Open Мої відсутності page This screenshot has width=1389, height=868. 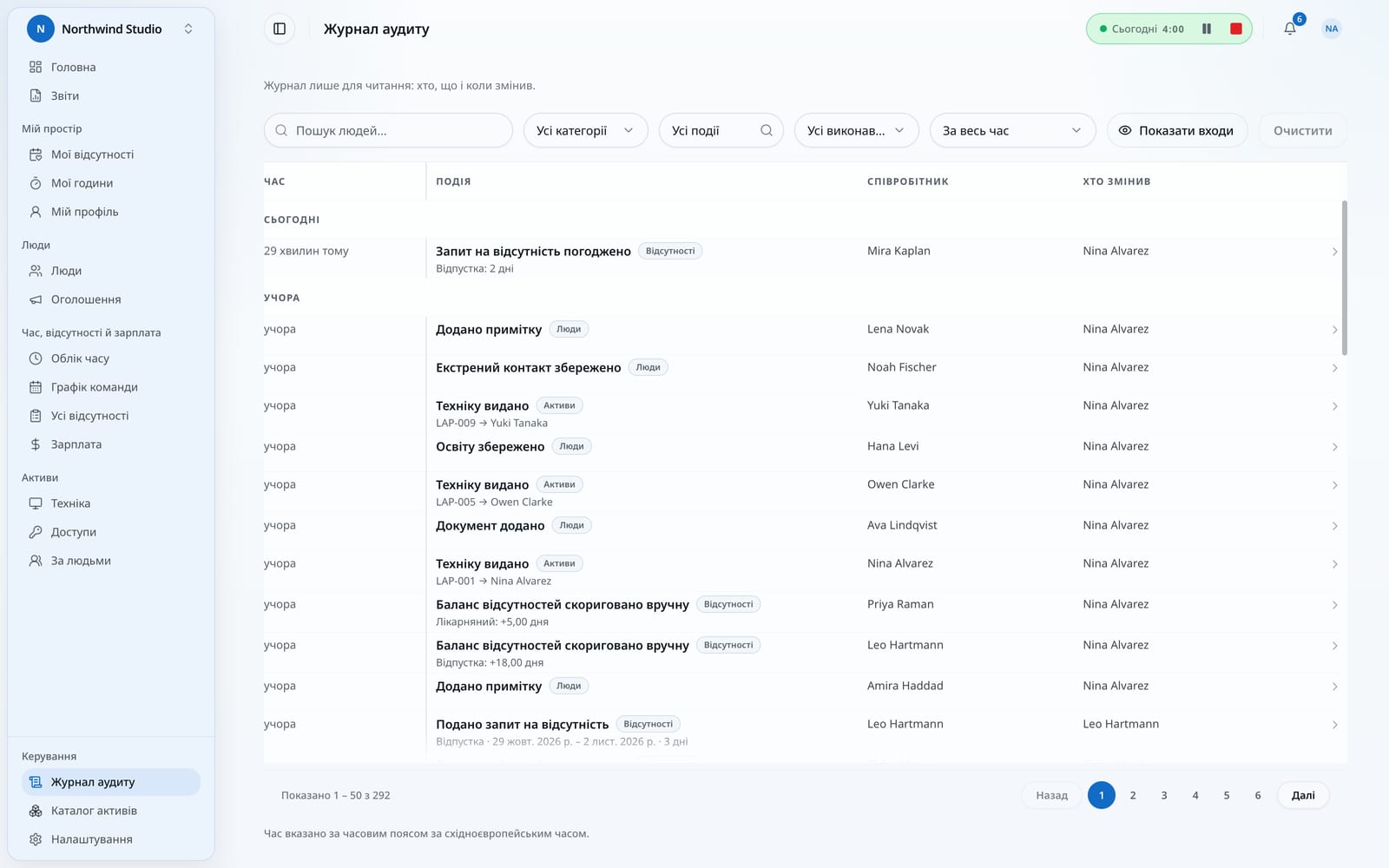(111, 155)
